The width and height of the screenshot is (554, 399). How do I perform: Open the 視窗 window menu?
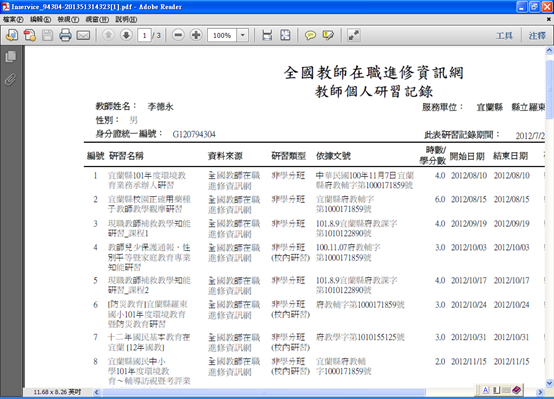[x=97, y=19]
